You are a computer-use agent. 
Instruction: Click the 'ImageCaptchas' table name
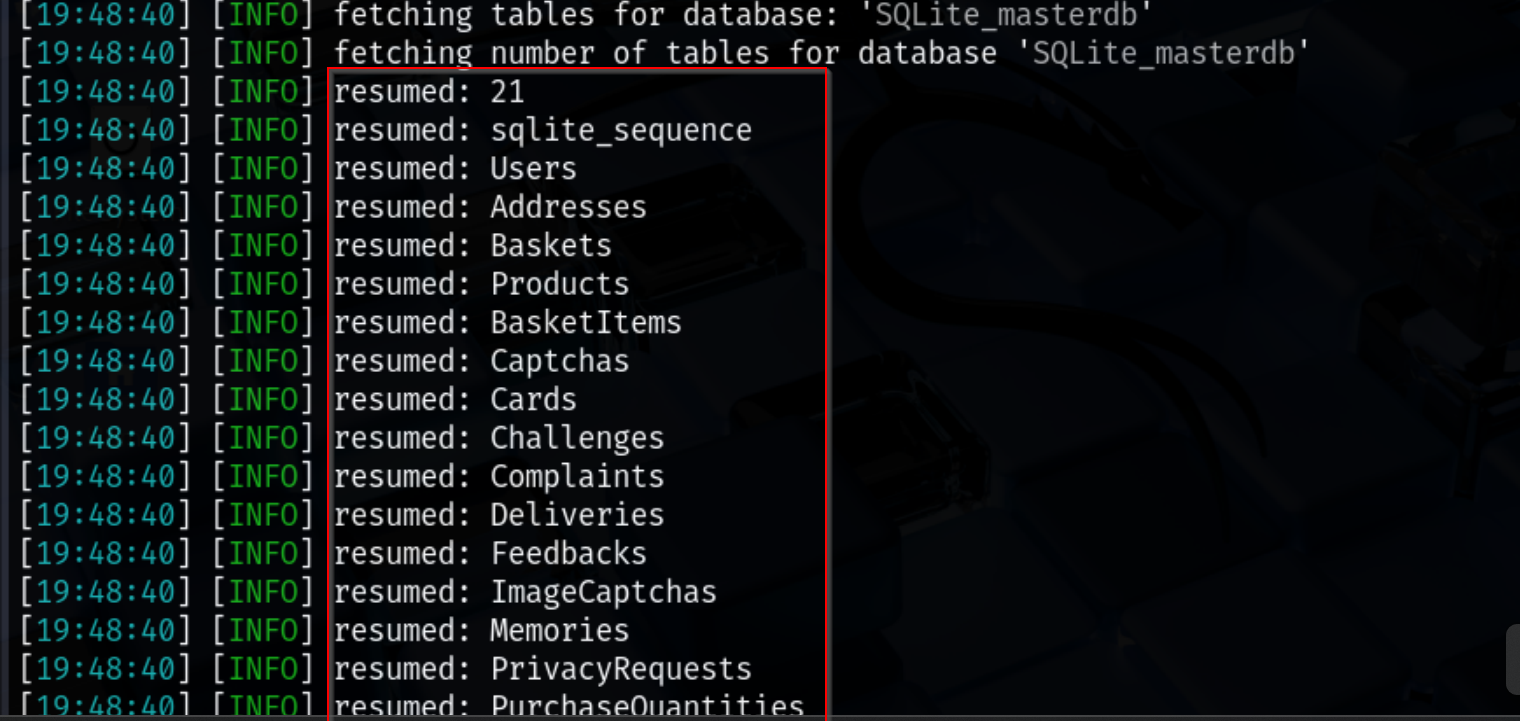point(603,592)
